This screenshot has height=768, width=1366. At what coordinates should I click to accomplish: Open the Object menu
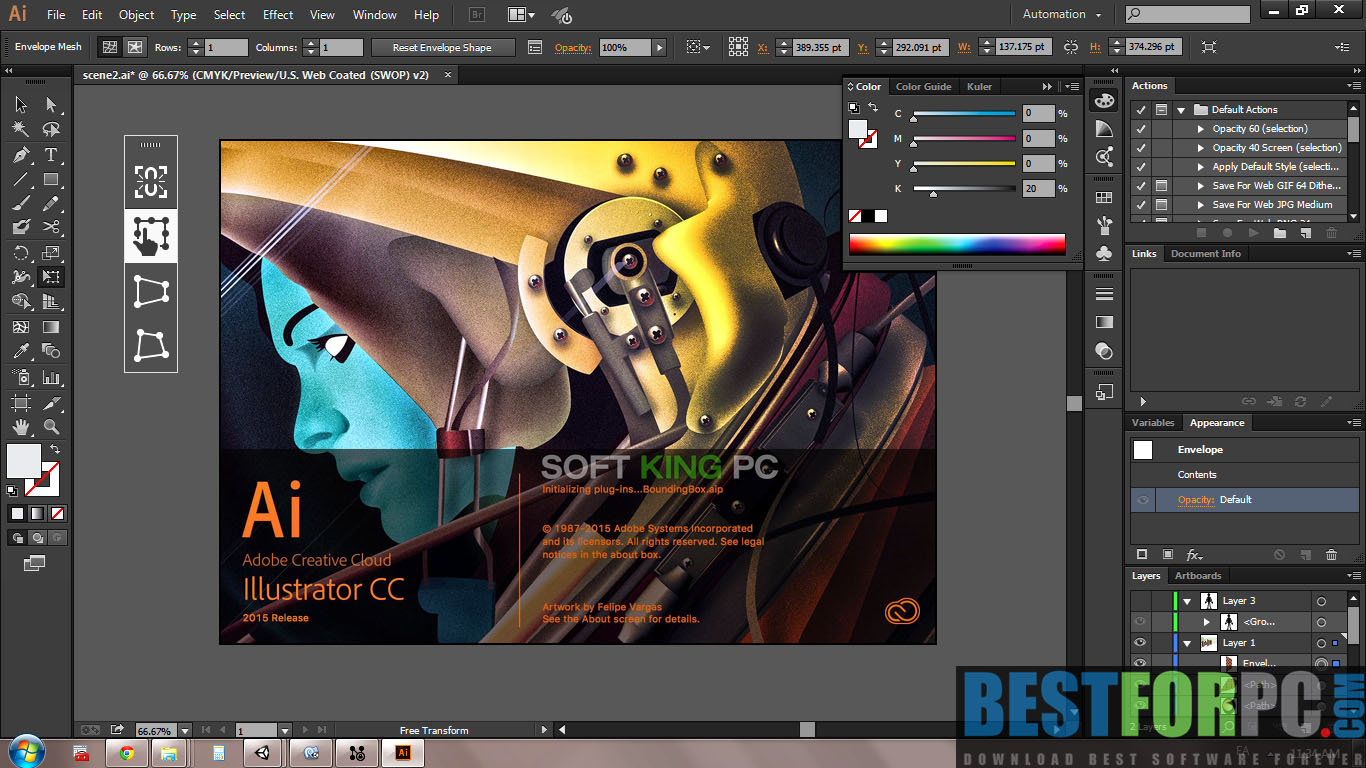(137, 15)
